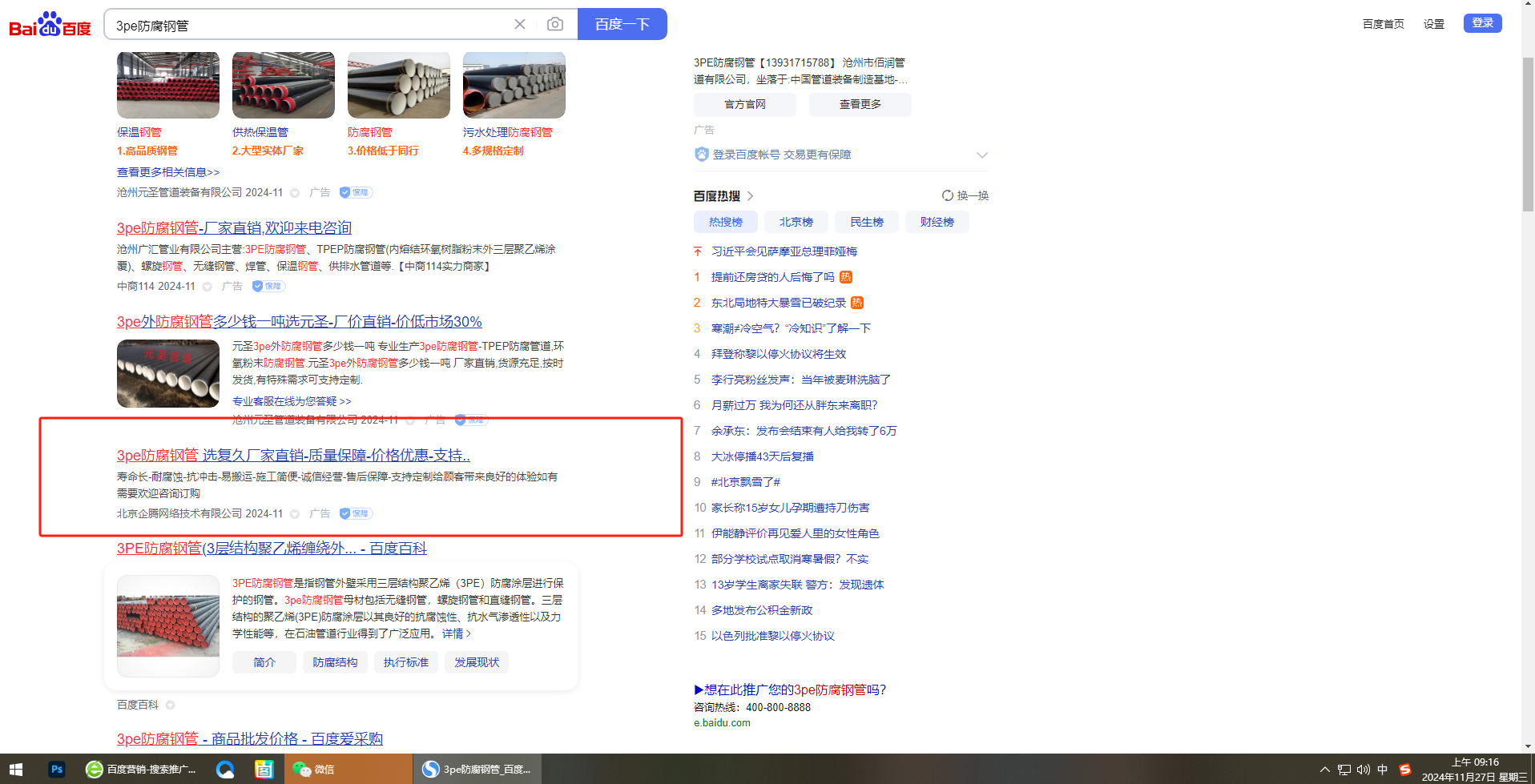Click the e.baidu.com promotion link
The image size is (1535, 784).
(722, 723)
